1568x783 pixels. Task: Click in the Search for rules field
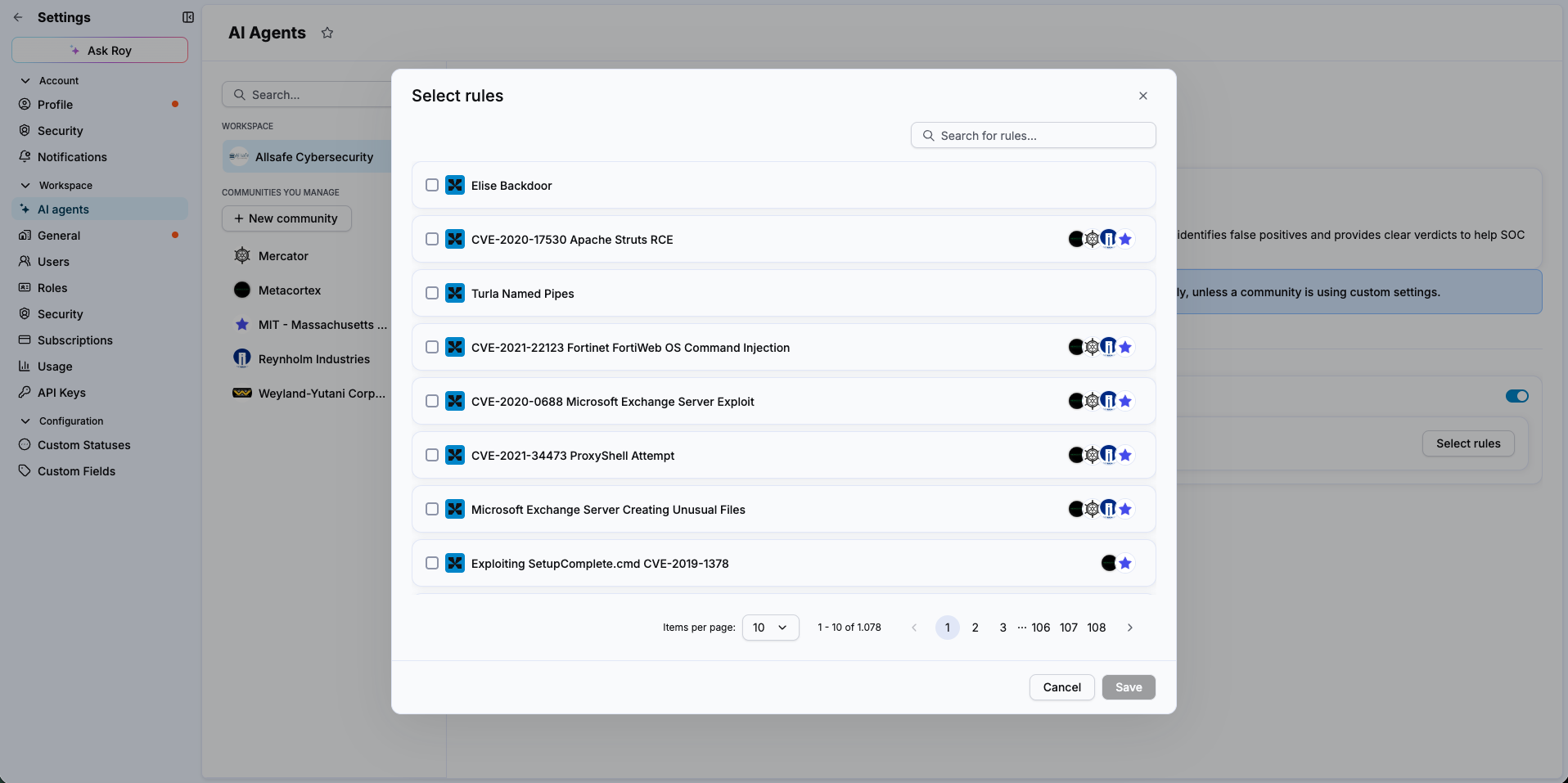tap(1033, 136)
